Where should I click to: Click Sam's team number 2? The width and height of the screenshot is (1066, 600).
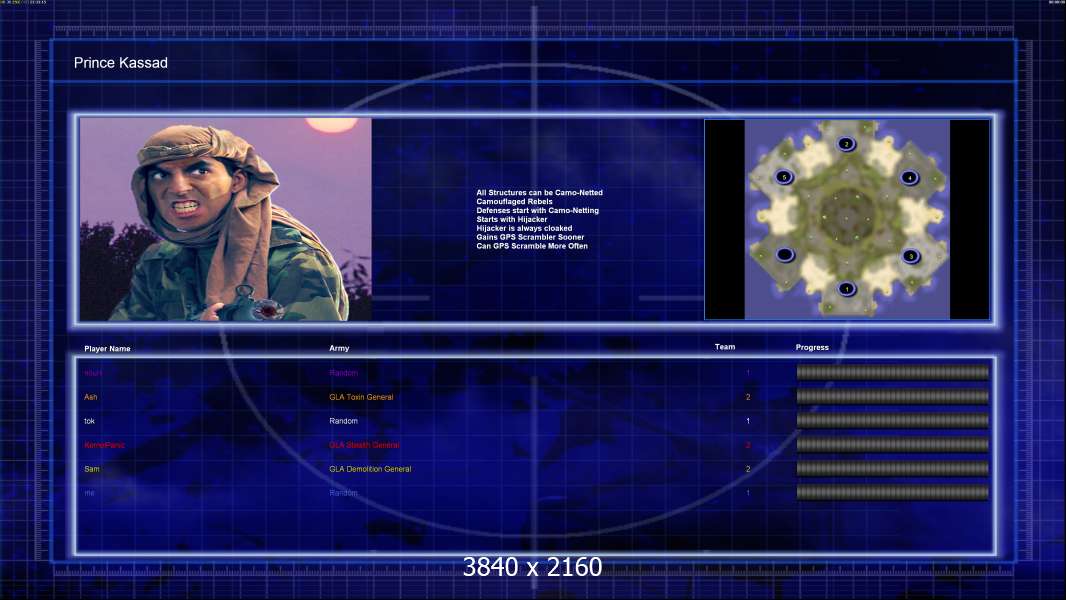[748, 469]
